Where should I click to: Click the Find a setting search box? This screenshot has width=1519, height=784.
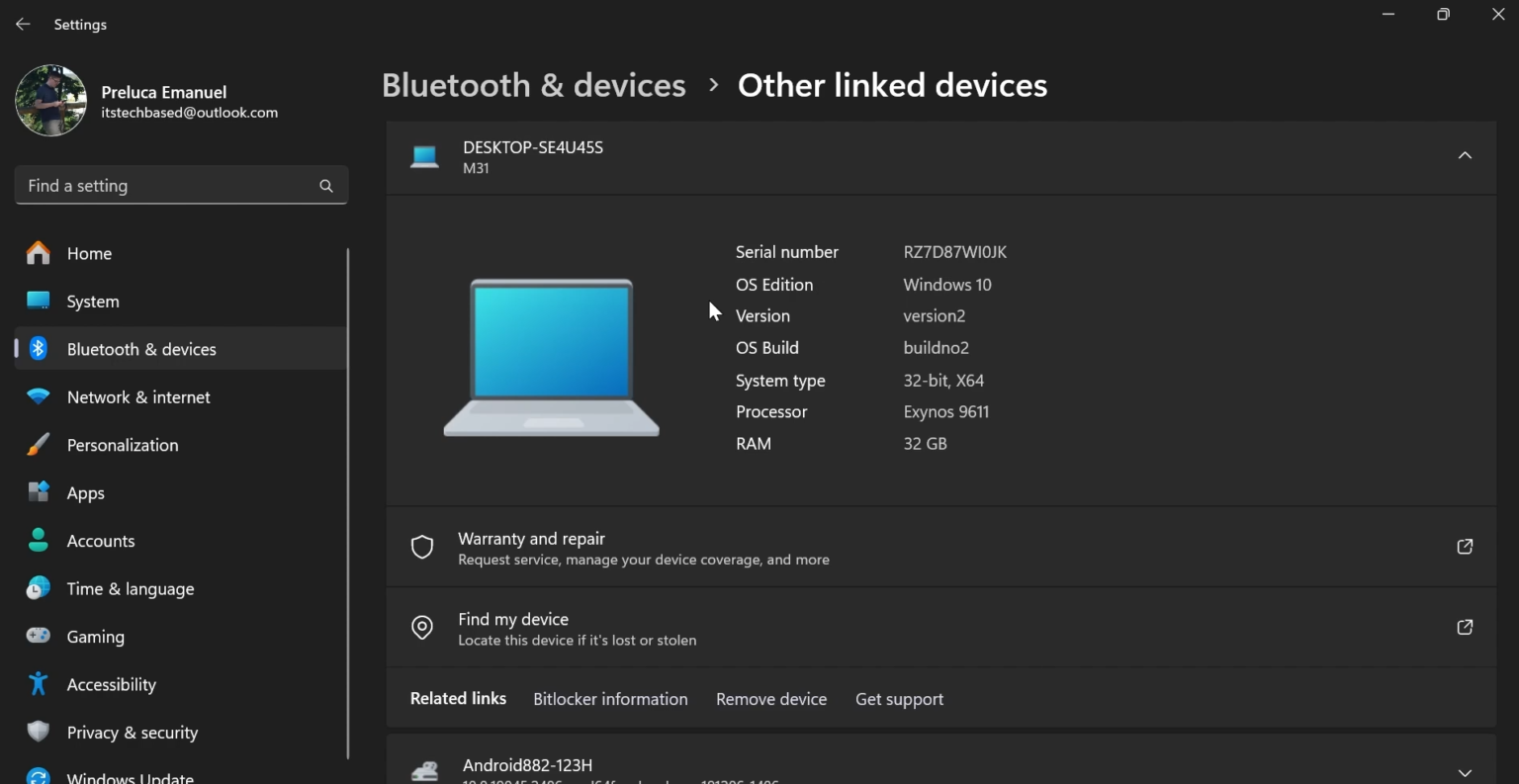[x=181, y=186]
